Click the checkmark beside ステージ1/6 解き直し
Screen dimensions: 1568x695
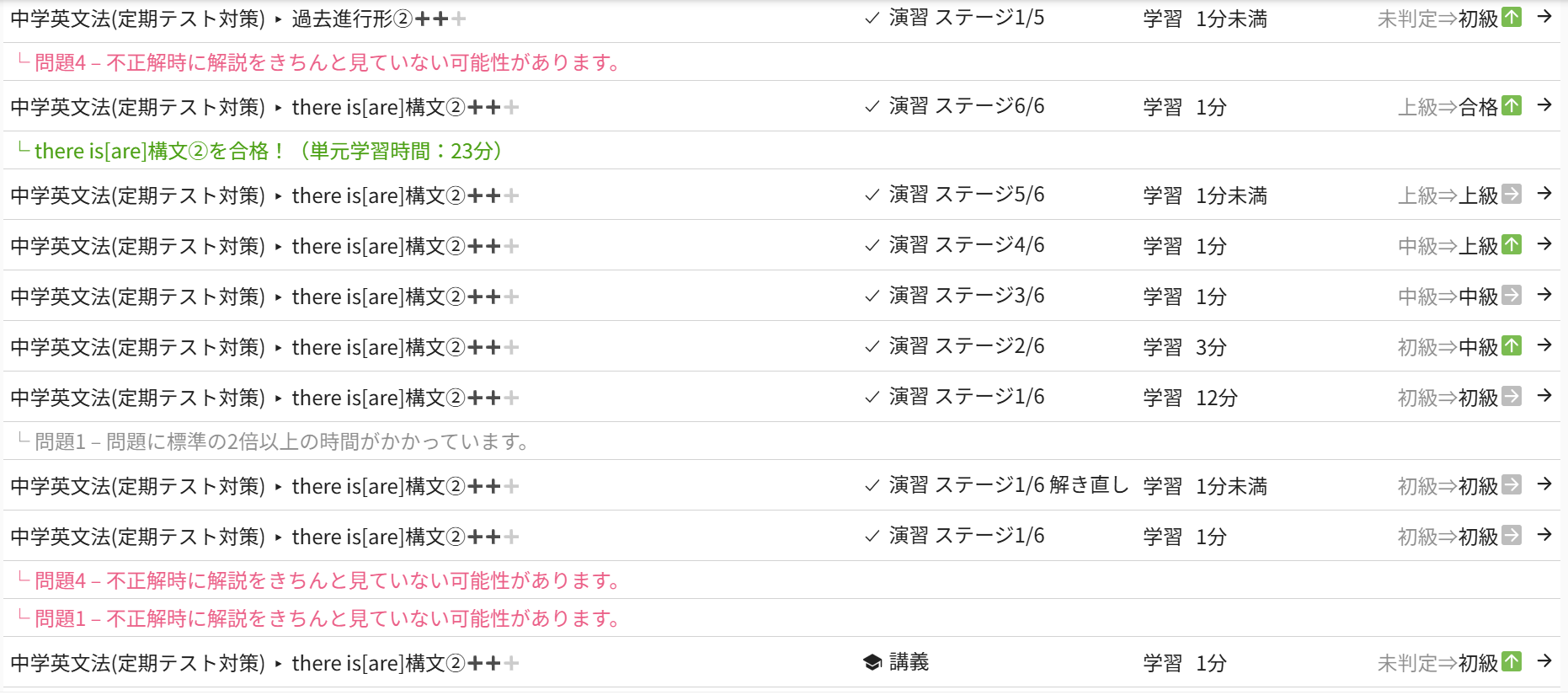tap(872, 486)
